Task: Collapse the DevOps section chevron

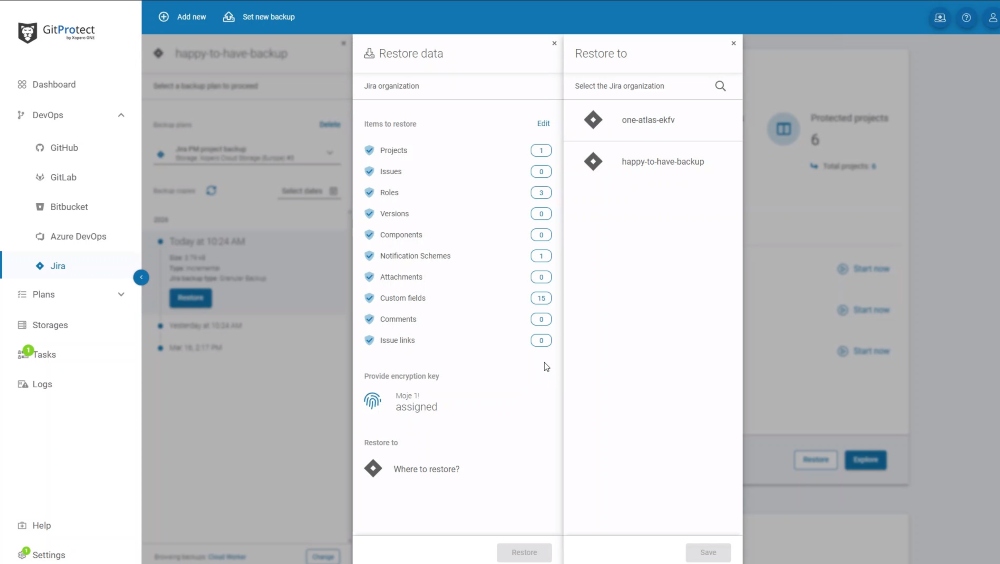Action: pyautogui.click(x=121, y=115)
